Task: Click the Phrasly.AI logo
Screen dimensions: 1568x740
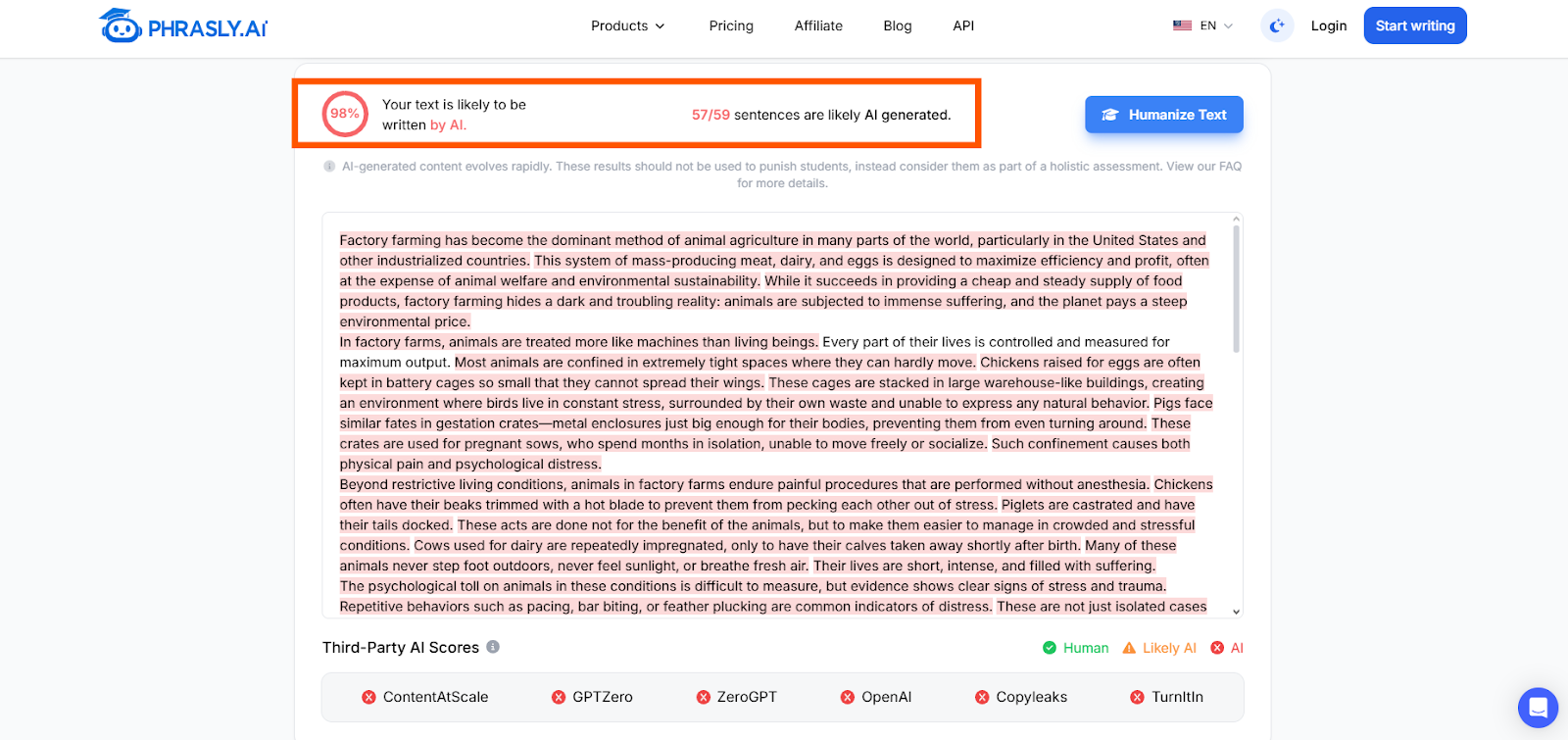Action: click(x=183, y=26)
